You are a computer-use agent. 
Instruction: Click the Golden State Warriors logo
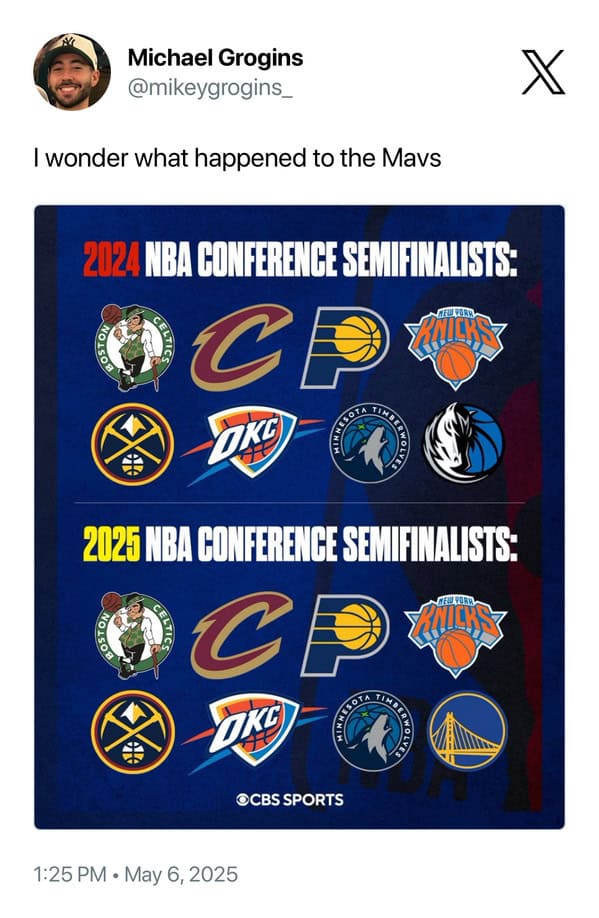point(467,731)
